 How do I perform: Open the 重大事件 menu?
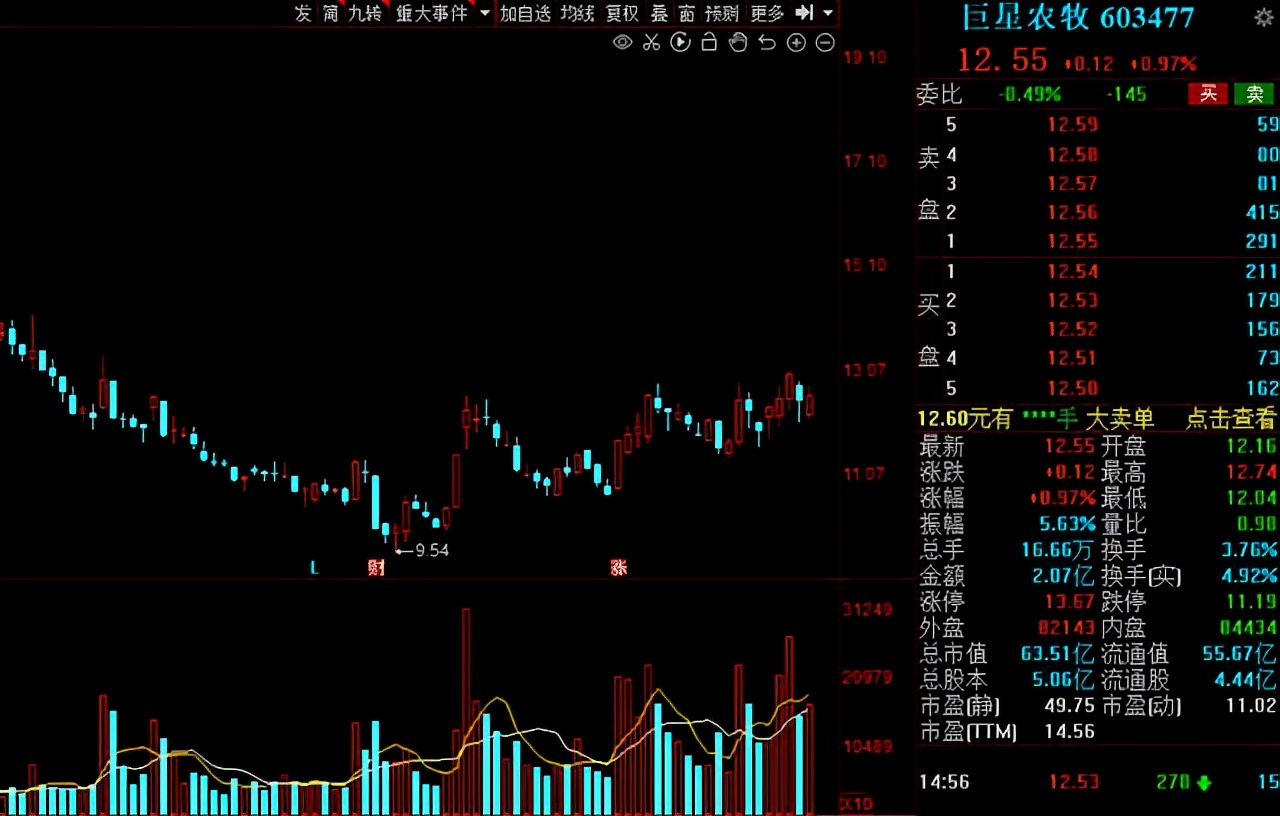pos(432,13)
